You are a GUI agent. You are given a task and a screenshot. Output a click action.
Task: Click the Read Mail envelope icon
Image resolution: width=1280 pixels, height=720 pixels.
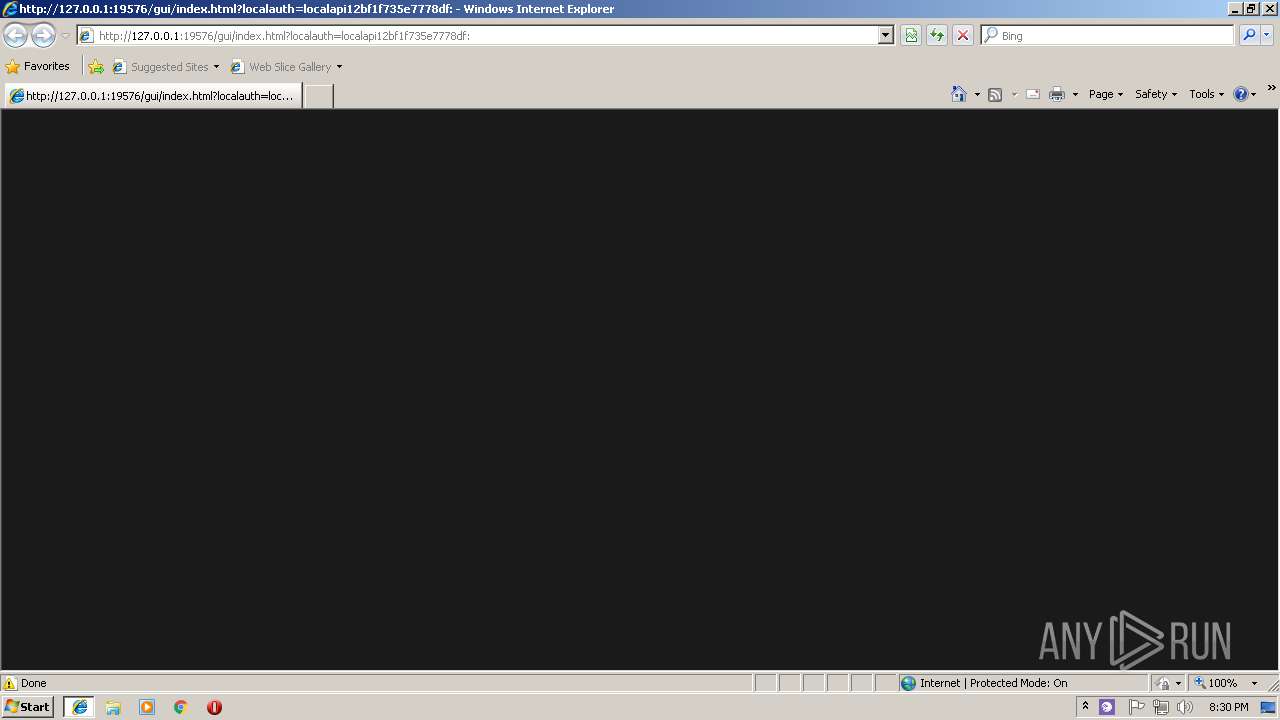[1033, 94]
